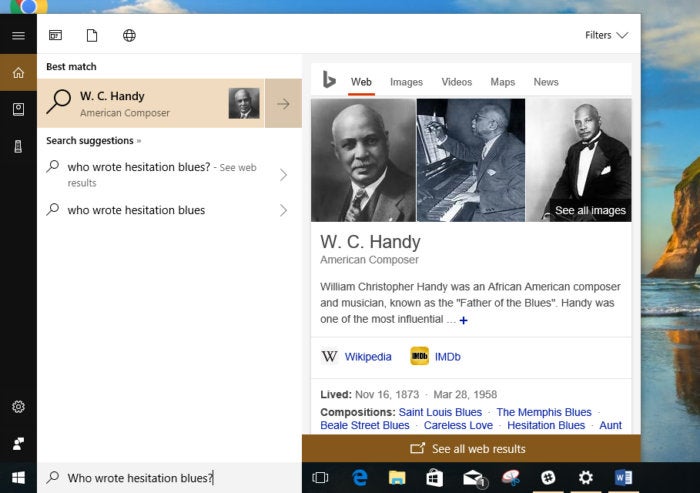Click the Chrome icon on desktop
The image size is (700, 493).
pyautogui.click(x=29, y=6)
